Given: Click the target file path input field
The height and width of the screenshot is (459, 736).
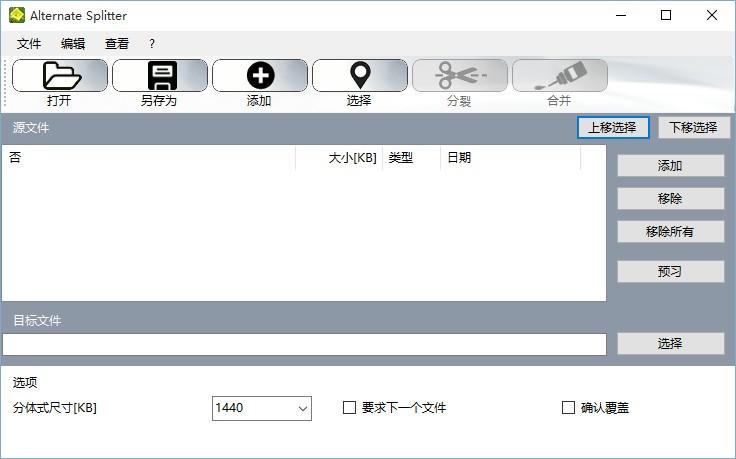Looking at the screenshot, I should click(x=304, y=344).
